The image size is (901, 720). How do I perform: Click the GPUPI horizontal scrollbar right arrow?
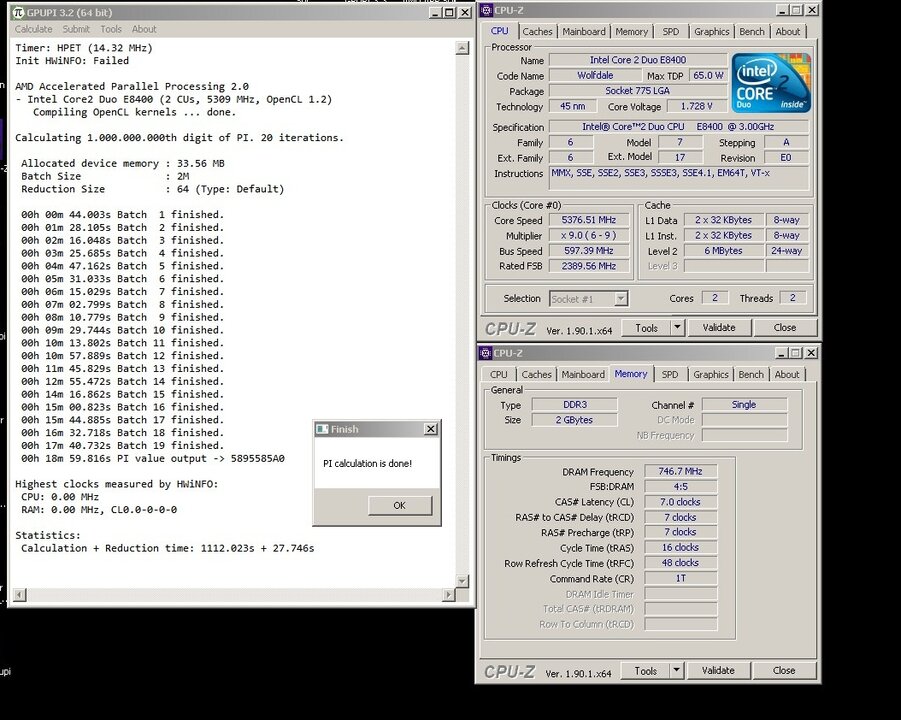[449, 595]
